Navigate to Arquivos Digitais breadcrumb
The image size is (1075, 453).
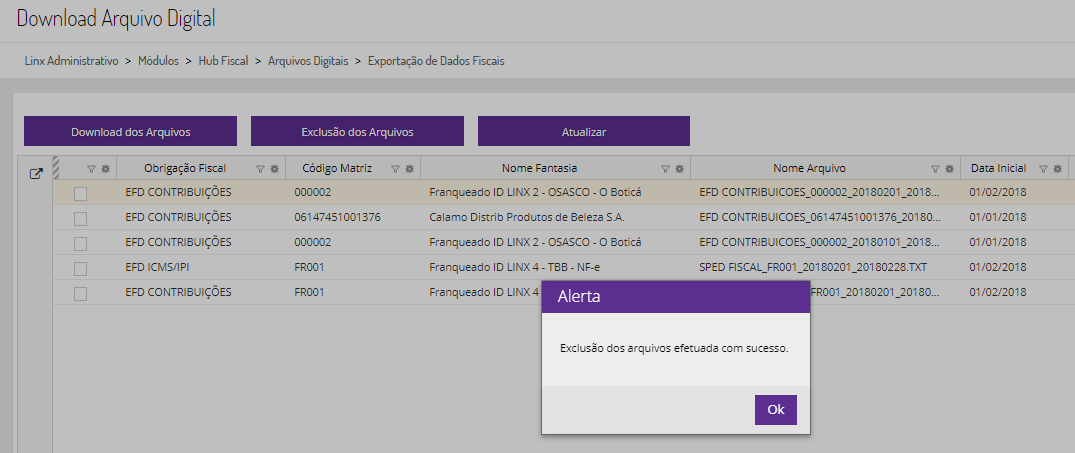coord(308,61)
